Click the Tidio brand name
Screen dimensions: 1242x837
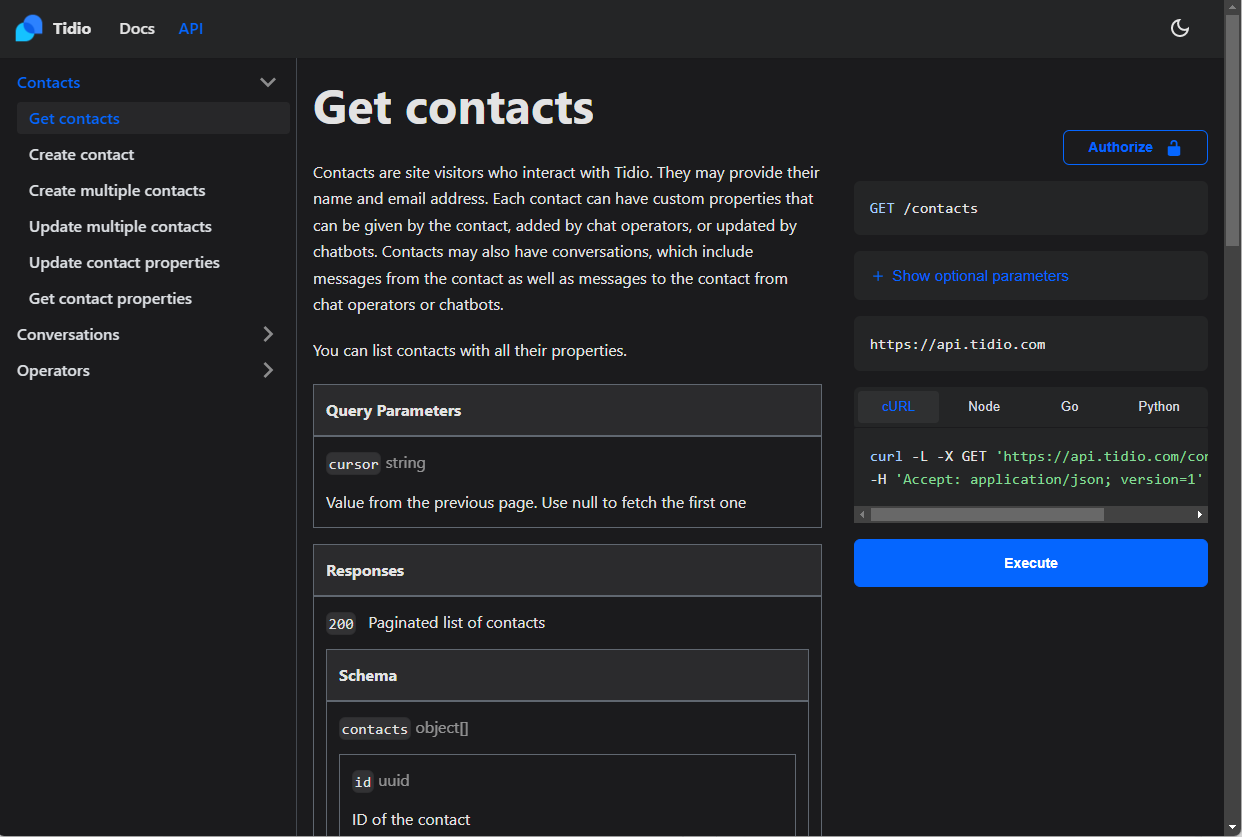pos(72,28)
